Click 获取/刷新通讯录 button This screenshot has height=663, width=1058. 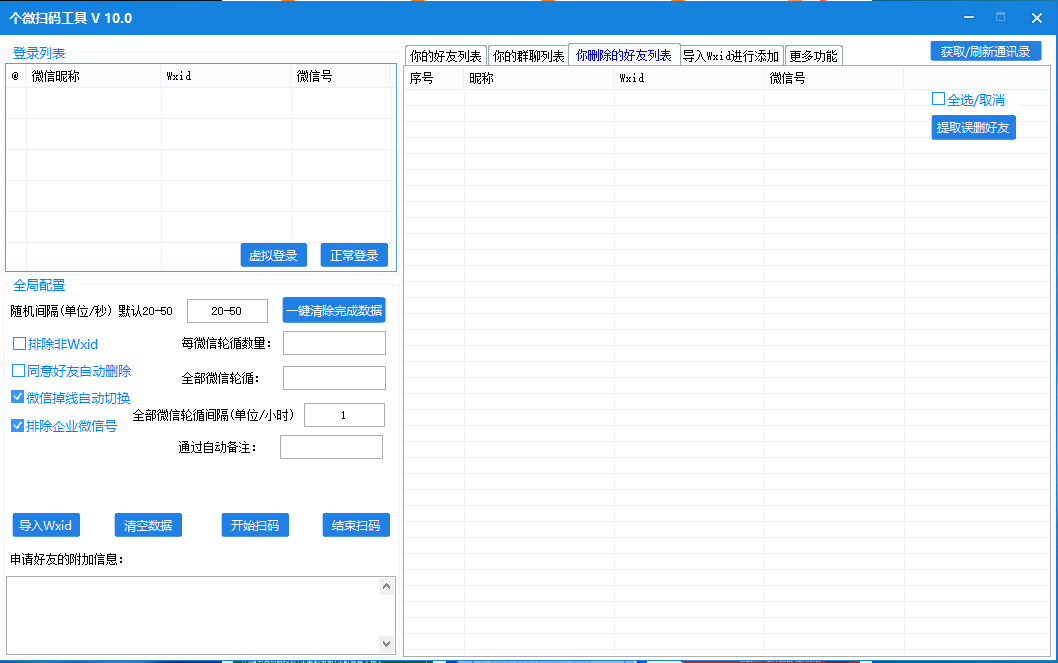point(986,51)
